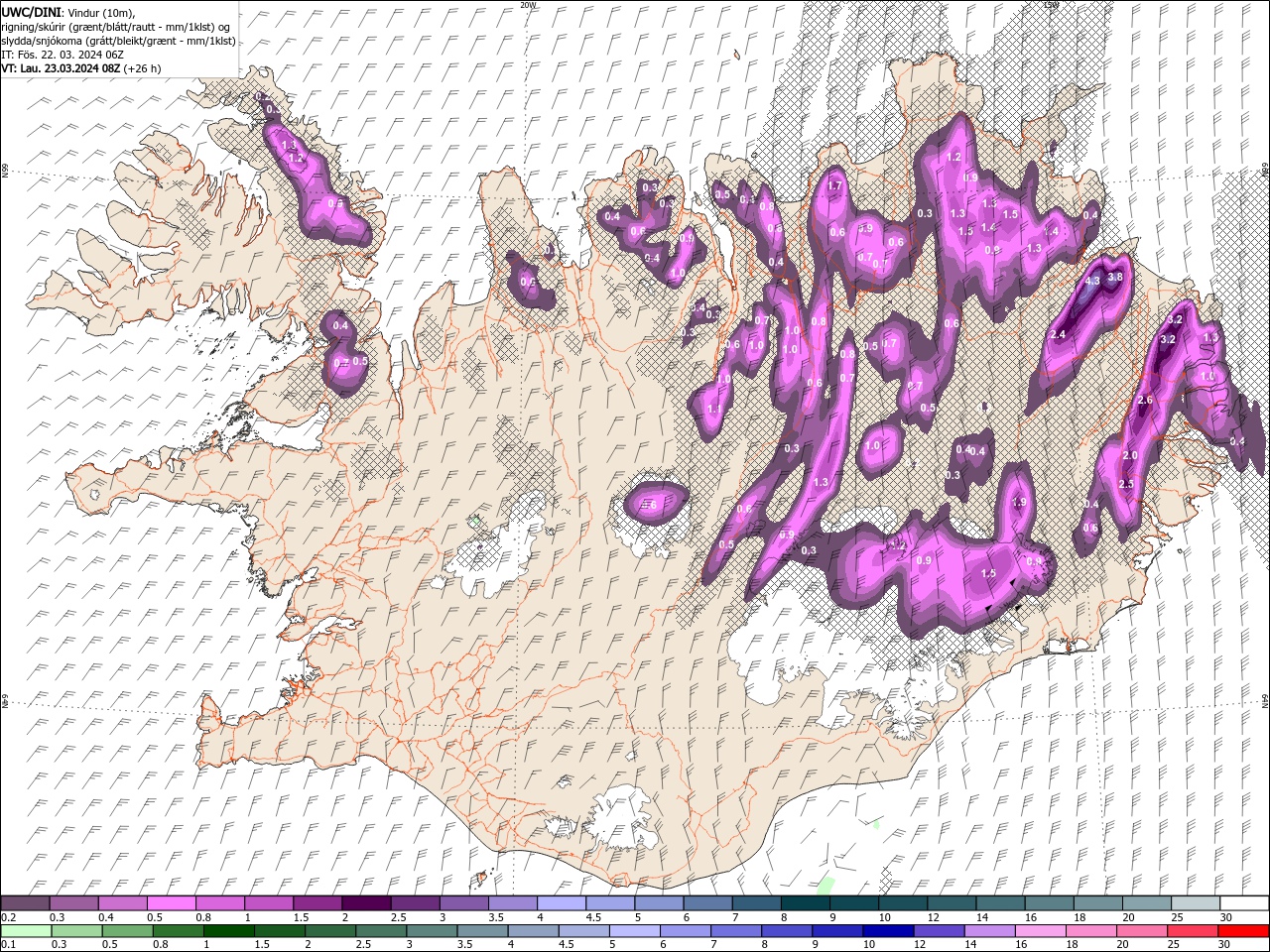Viewport: 1270px width, 952px height.
Task: Select lower legend row darkest green swatch 1
Action: coord(229,931)
